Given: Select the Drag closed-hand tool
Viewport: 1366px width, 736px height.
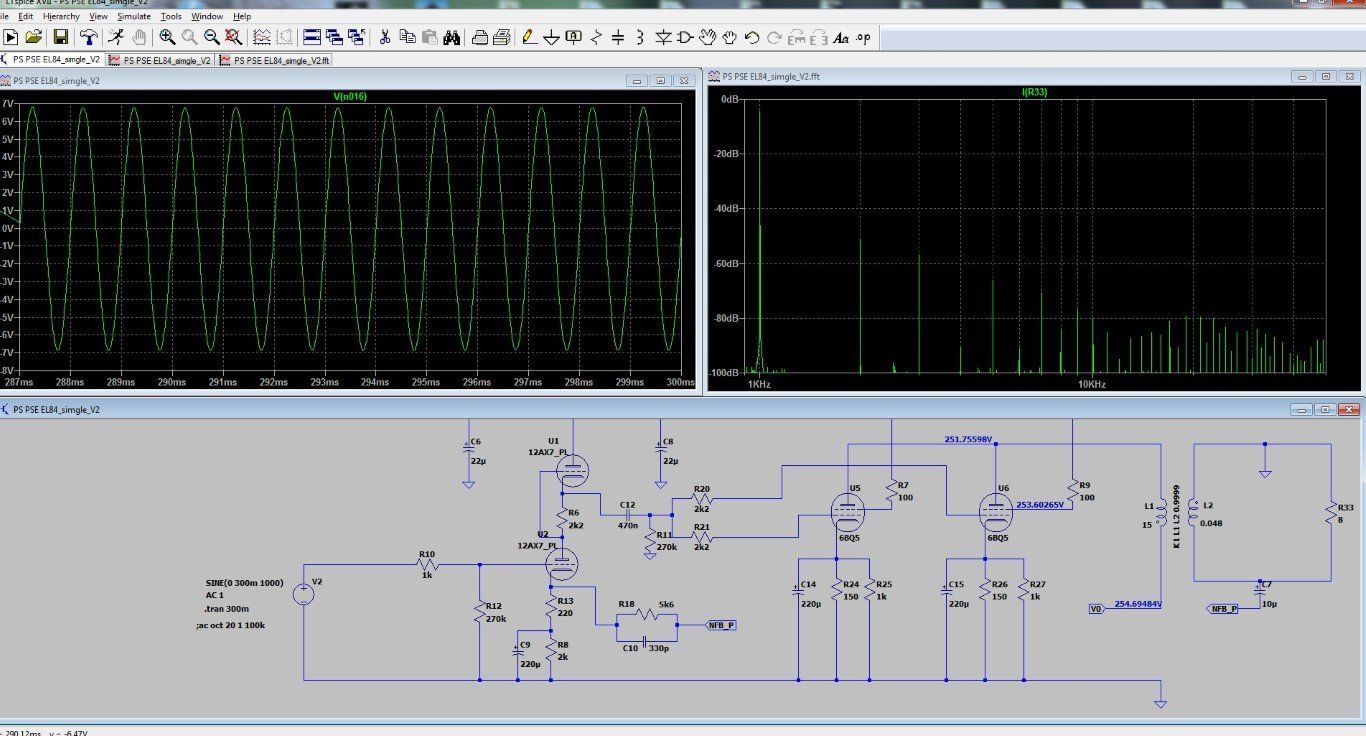Looking at the screenshot, I should (730, 37).
